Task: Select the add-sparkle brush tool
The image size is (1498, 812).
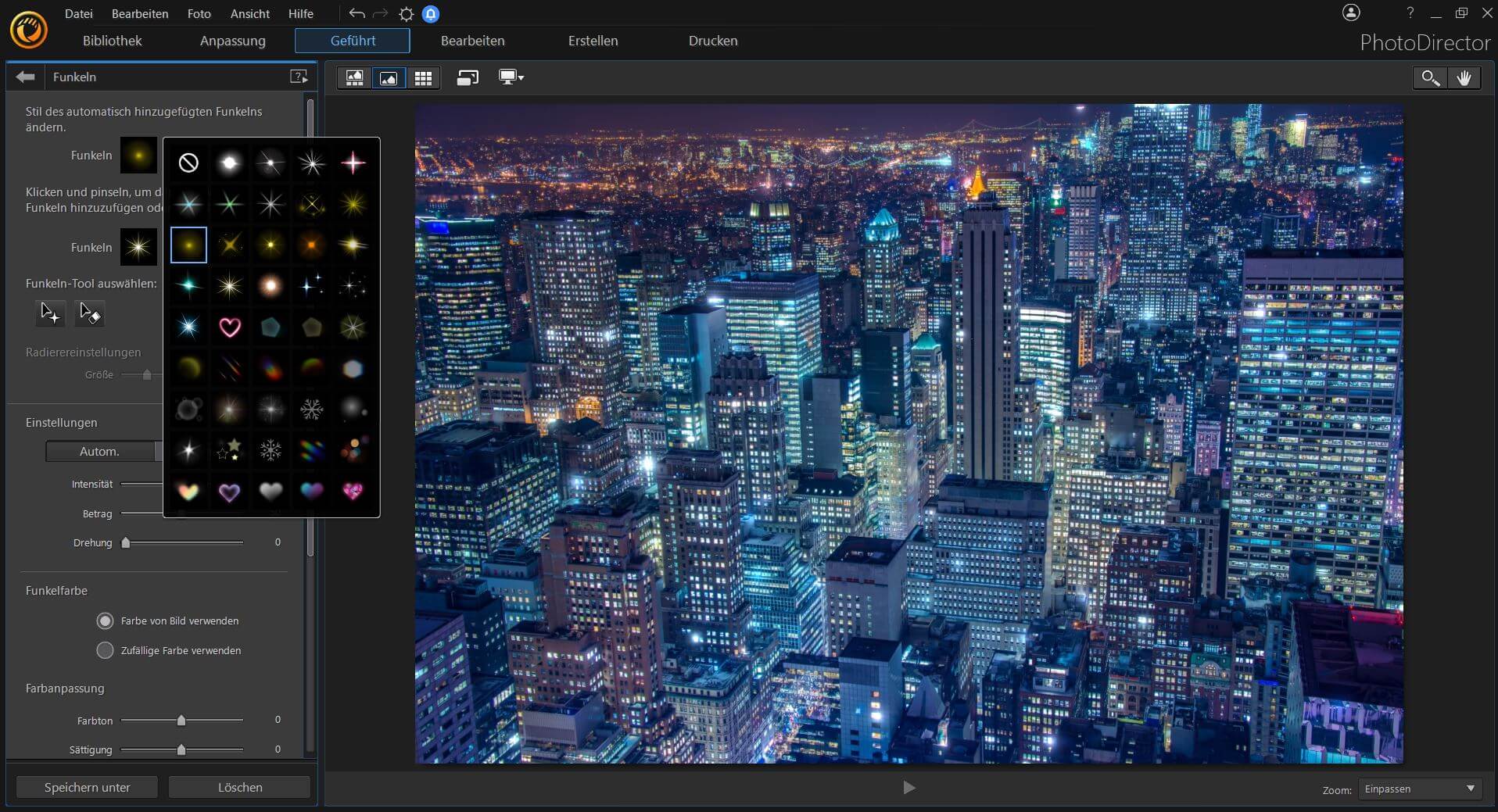Action: pos(49,313)
